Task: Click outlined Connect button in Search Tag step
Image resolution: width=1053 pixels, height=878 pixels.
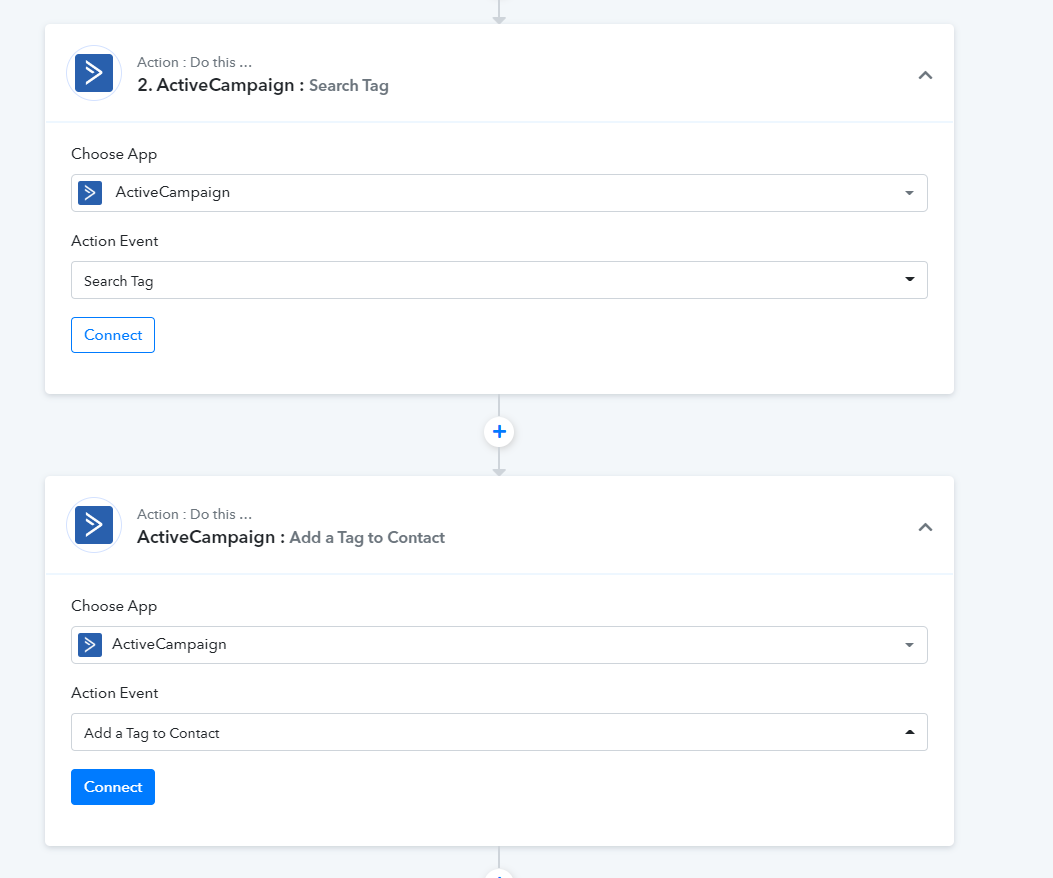Action: click(113, 335)
